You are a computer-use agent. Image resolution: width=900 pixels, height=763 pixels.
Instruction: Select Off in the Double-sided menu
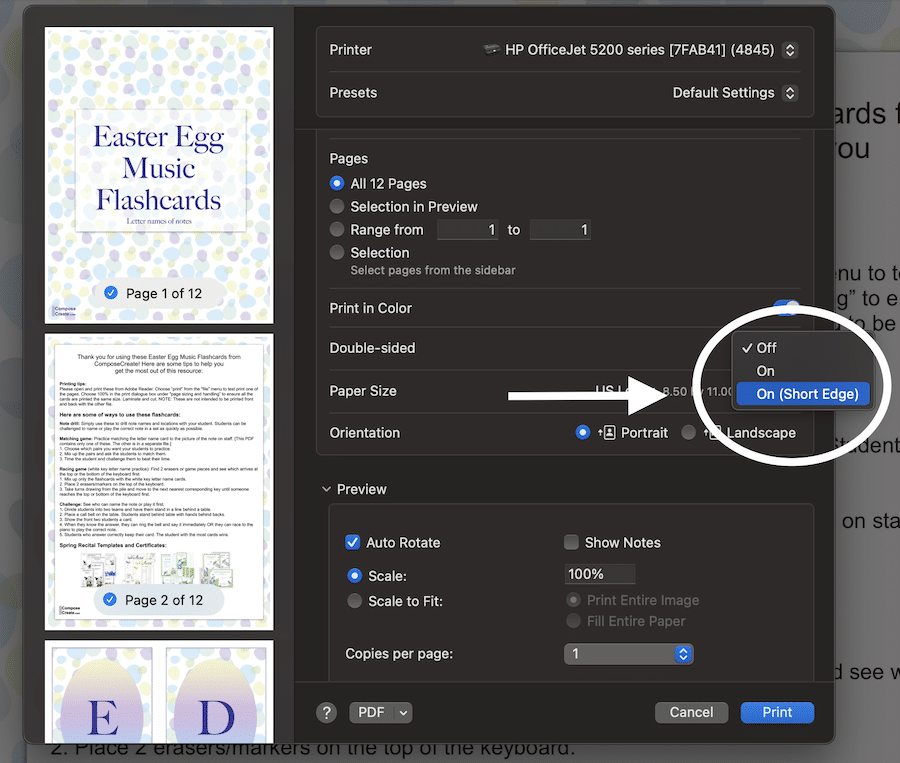point(765,347)
